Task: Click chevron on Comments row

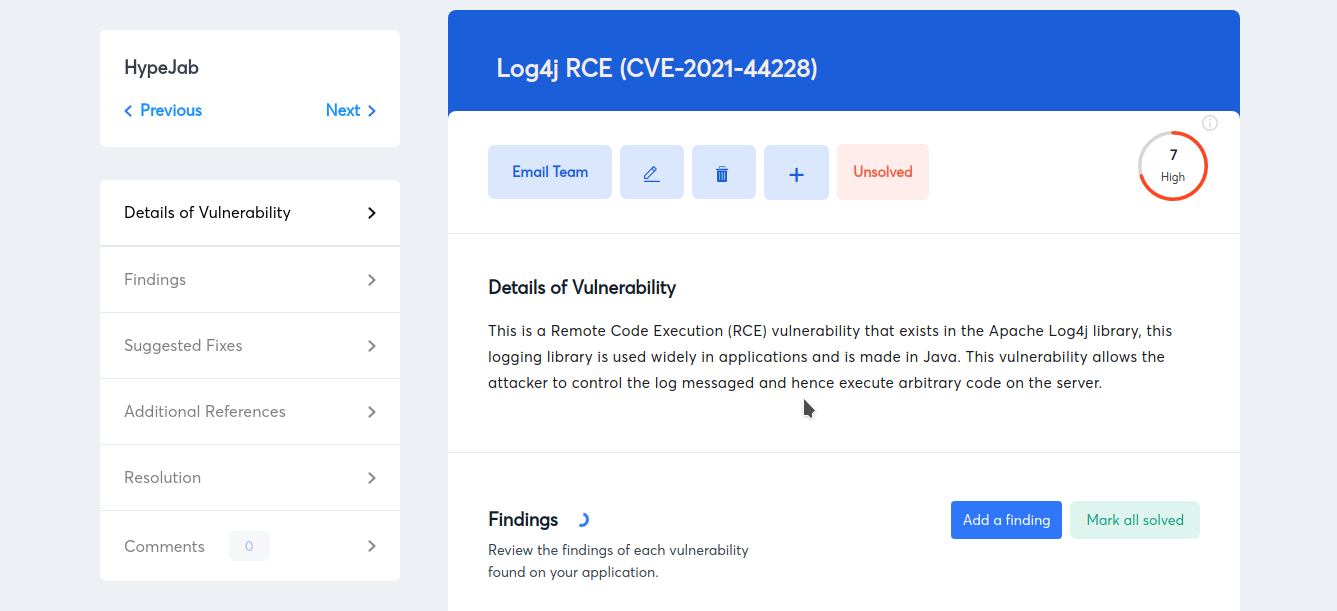Action: (372, 546)
